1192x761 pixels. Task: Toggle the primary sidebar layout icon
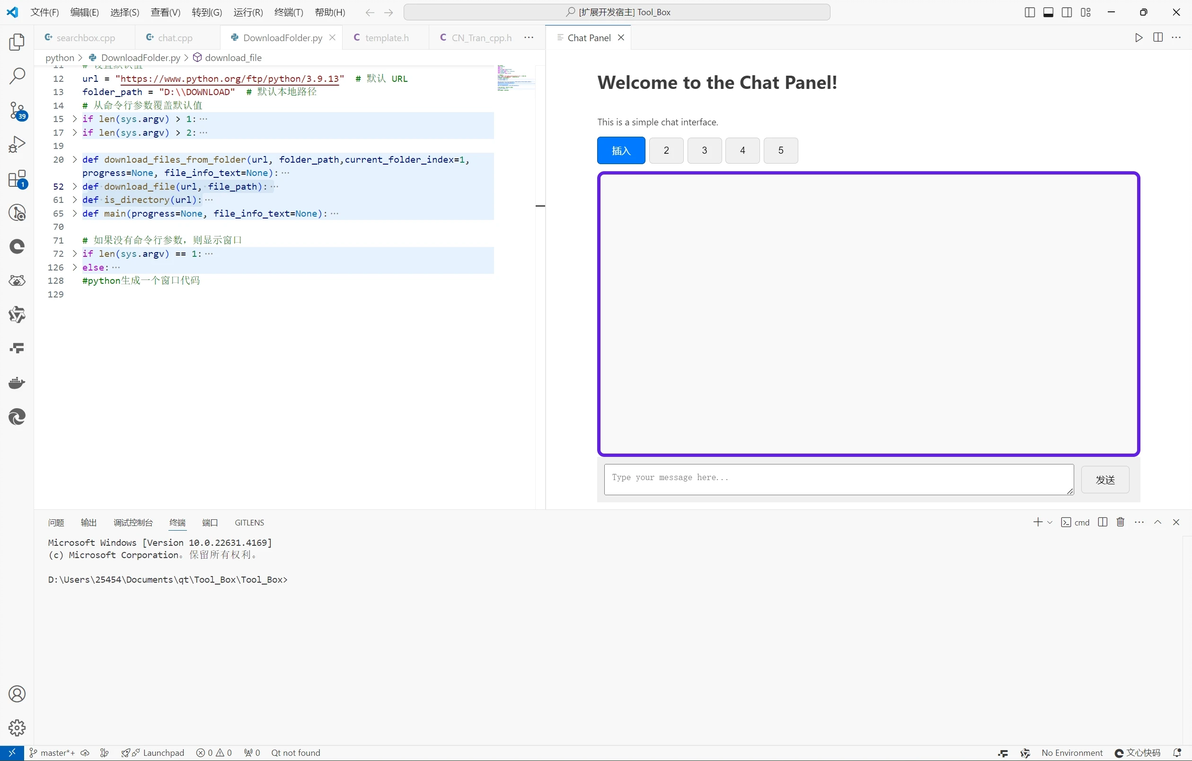[1029, 12]
